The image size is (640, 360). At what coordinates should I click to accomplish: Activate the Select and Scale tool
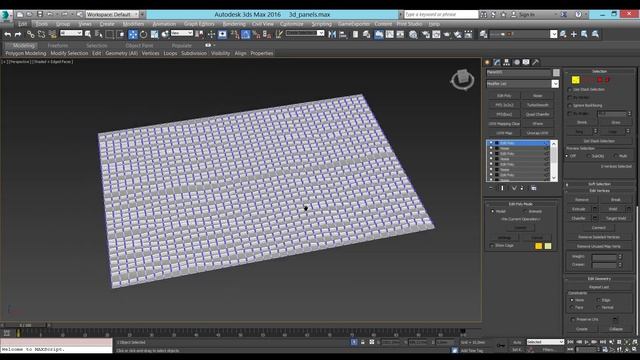tap(154, 35)
